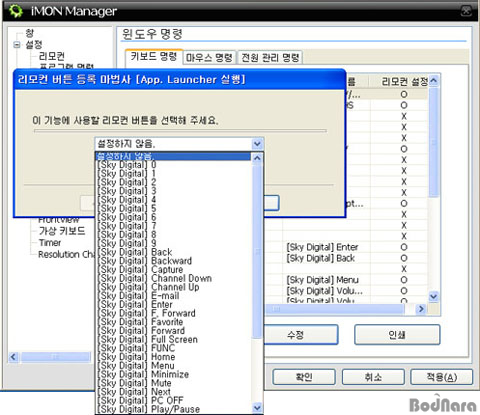Select Timer in the settings tree
This screenshot has width=480, height=415.
[50, 243]
